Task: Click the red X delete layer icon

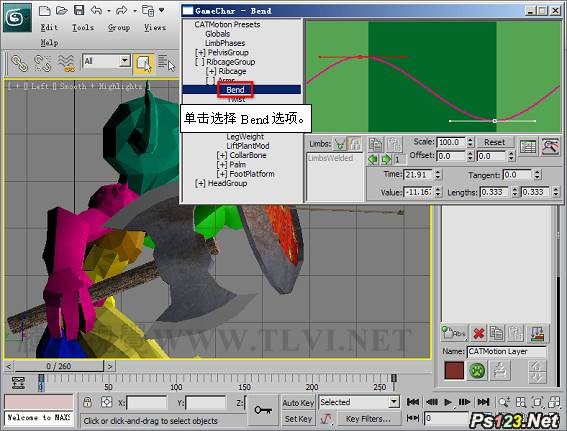Action: coord(479,333)
